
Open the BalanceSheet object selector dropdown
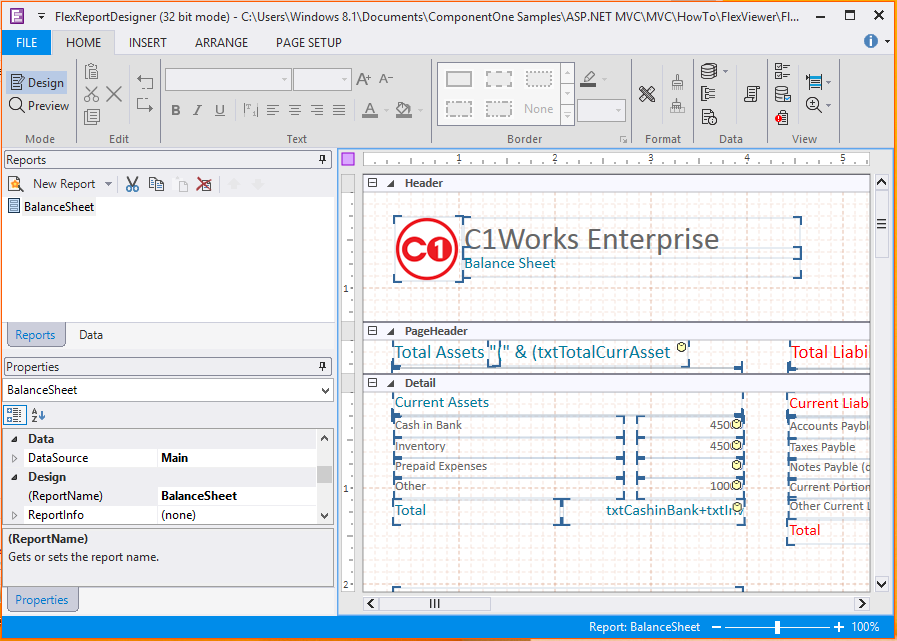click(x=326, y=391)
